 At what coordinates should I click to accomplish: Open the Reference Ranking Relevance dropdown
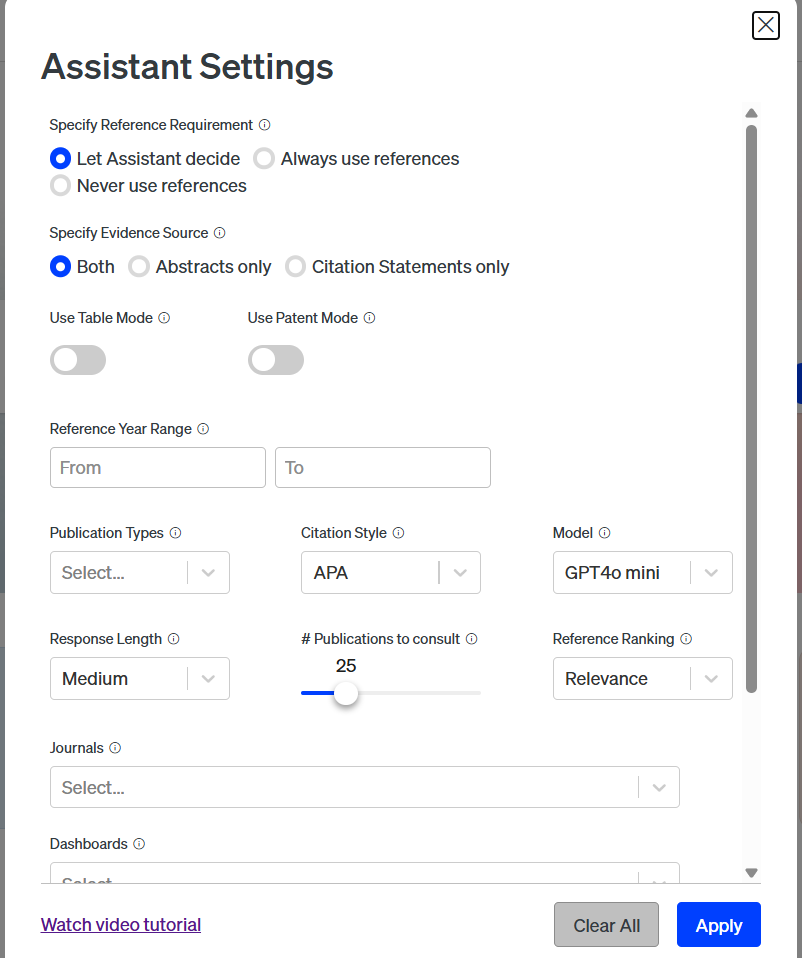tap(643, 678)
